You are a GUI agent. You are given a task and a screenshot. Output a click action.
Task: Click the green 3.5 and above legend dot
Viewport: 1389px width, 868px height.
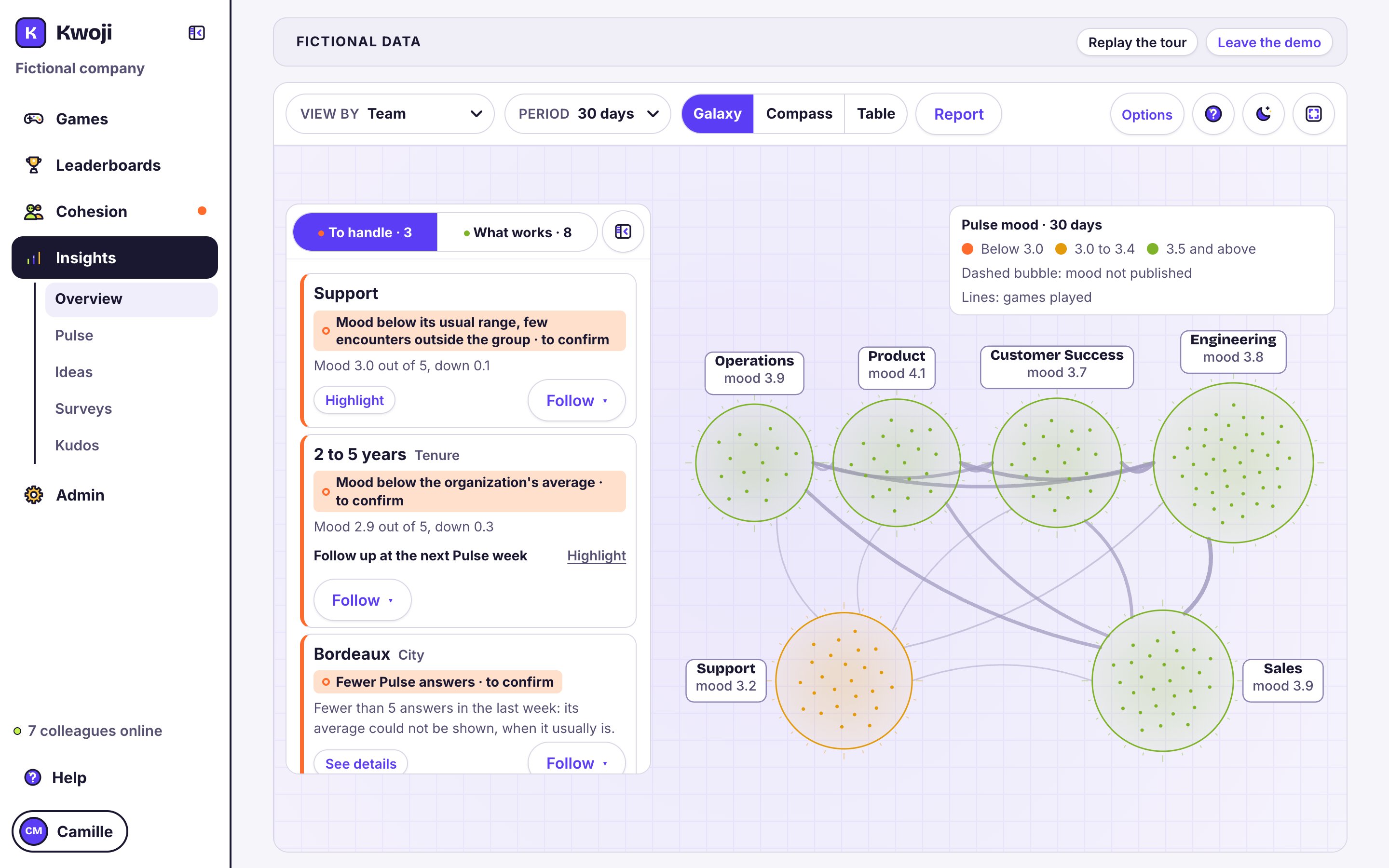(x=1153, y=248)
